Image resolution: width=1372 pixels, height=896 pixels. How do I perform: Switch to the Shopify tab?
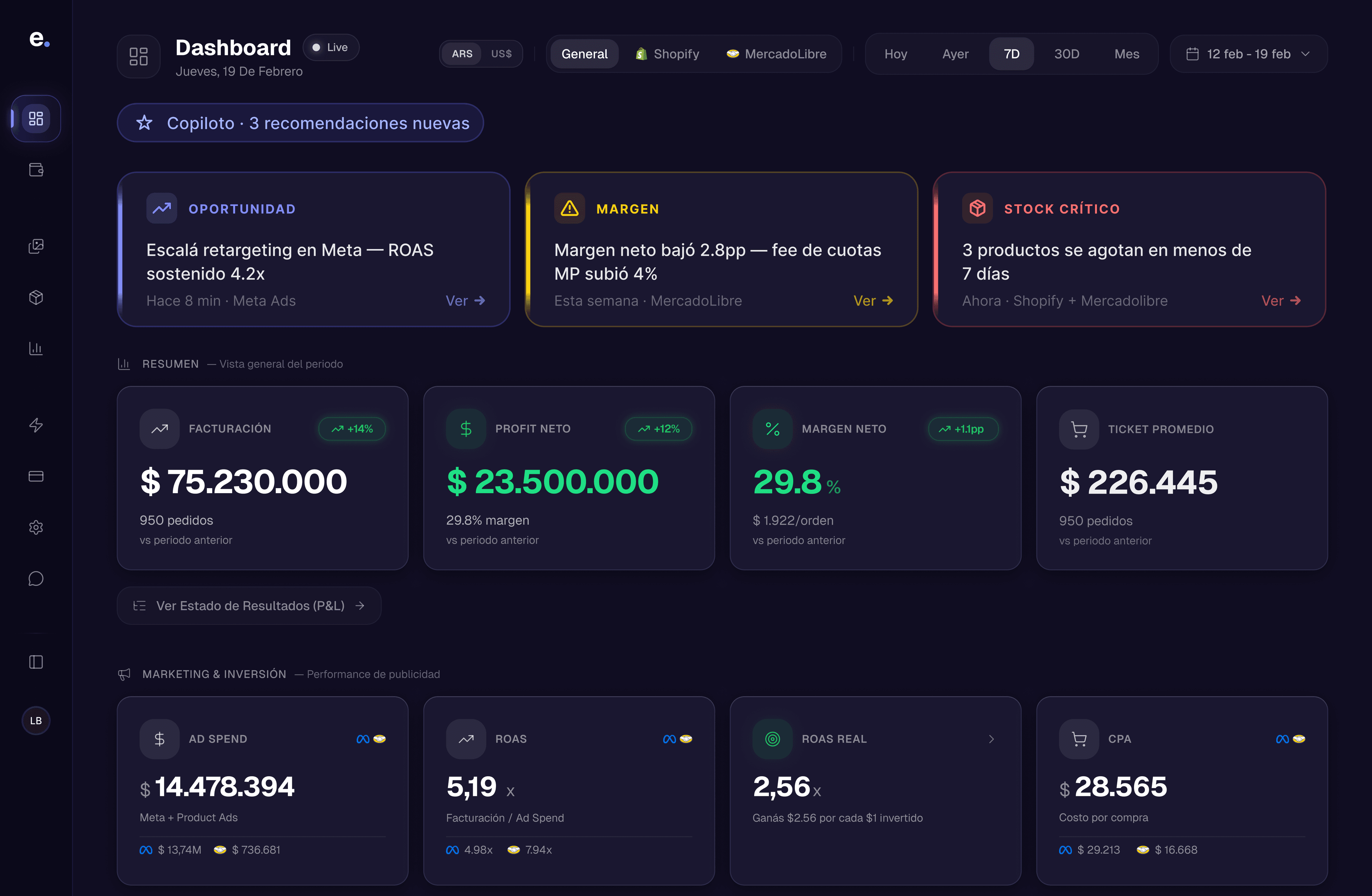667,54
